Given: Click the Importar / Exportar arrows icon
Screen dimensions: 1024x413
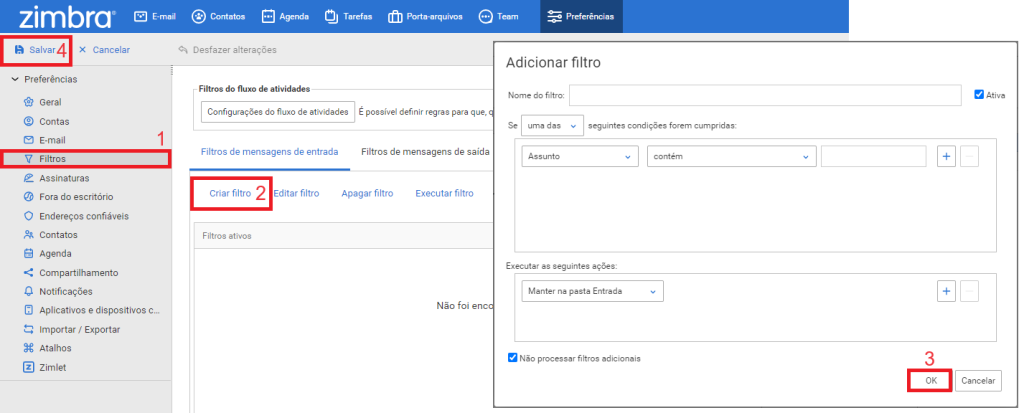Looking at the screenshot, I should tap(28, 329).
